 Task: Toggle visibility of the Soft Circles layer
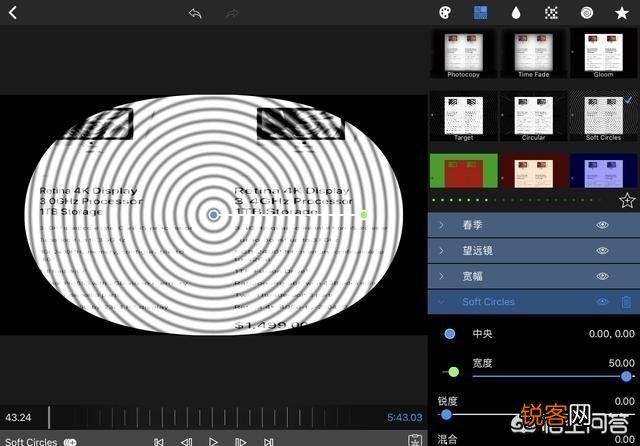coord(602,302)
